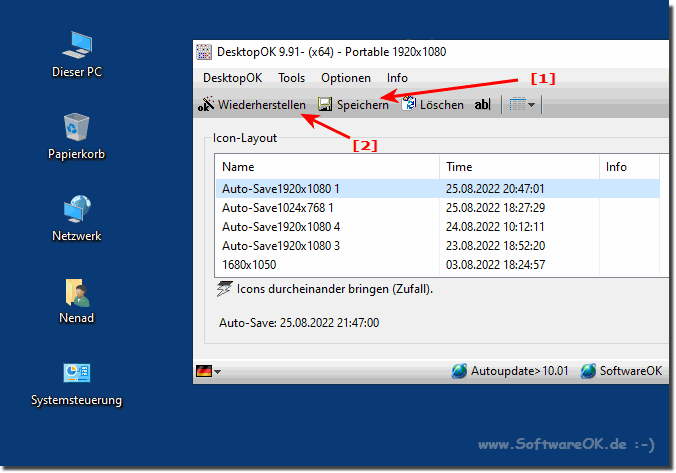Click the Auto-Save: 25.08.2022 21:47:00 text
The width and height of the screenshot is (676, 473).
click(299, 323)
